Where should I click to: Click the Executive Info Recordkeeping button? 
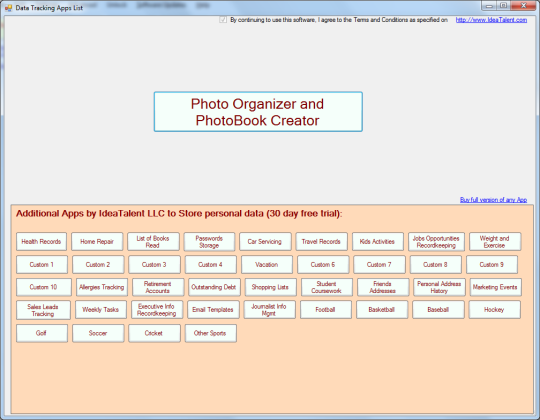tap(157, 309)
